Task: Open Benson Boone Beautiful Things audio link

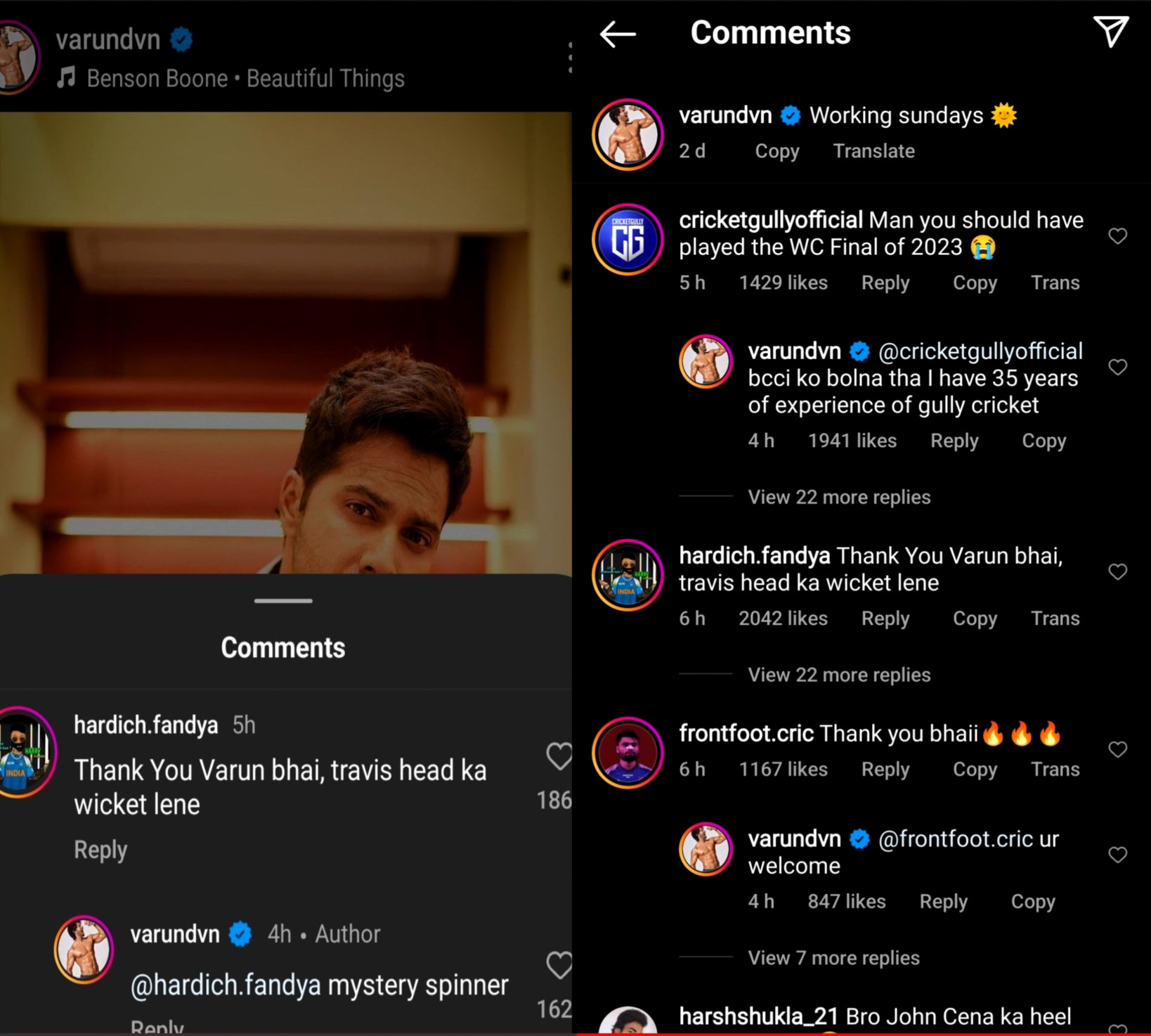Action: tap(245, 78)
